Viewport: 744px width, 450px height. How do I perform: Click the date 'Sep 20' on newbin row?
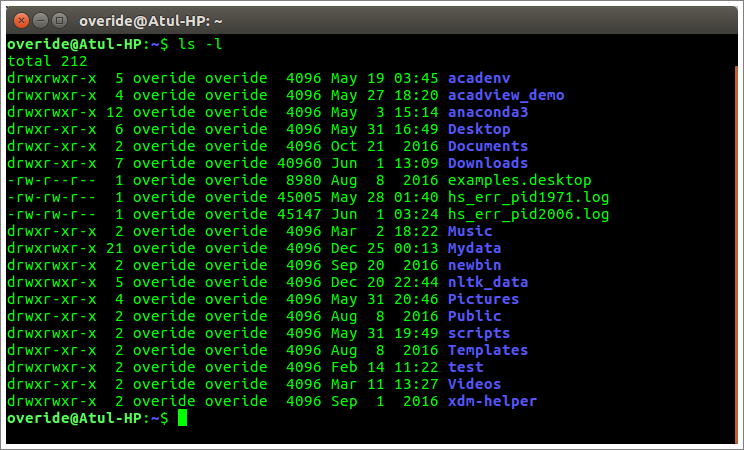(x=358, y=265)
